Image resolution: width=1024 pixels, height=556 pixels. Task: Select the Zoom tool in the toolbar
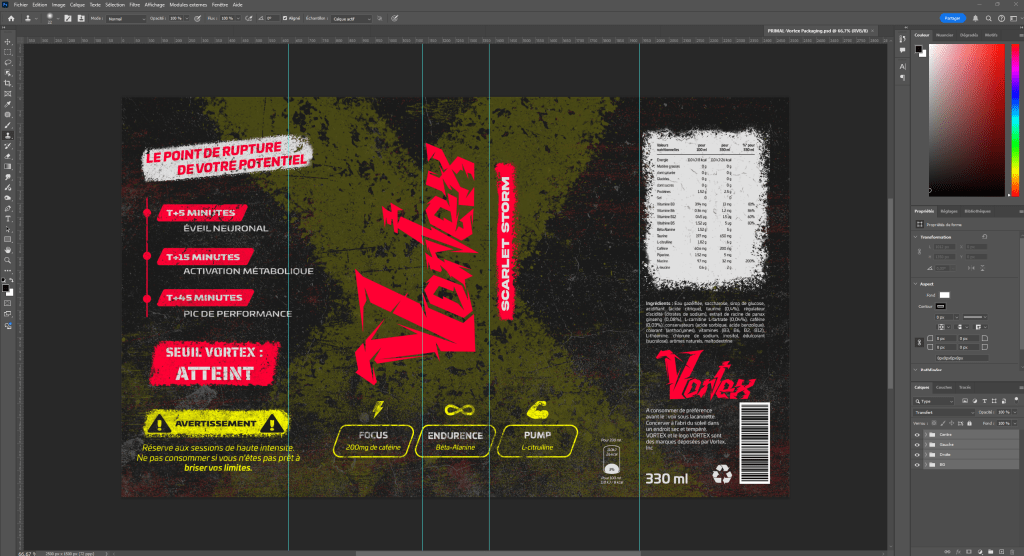pos(8,259)
